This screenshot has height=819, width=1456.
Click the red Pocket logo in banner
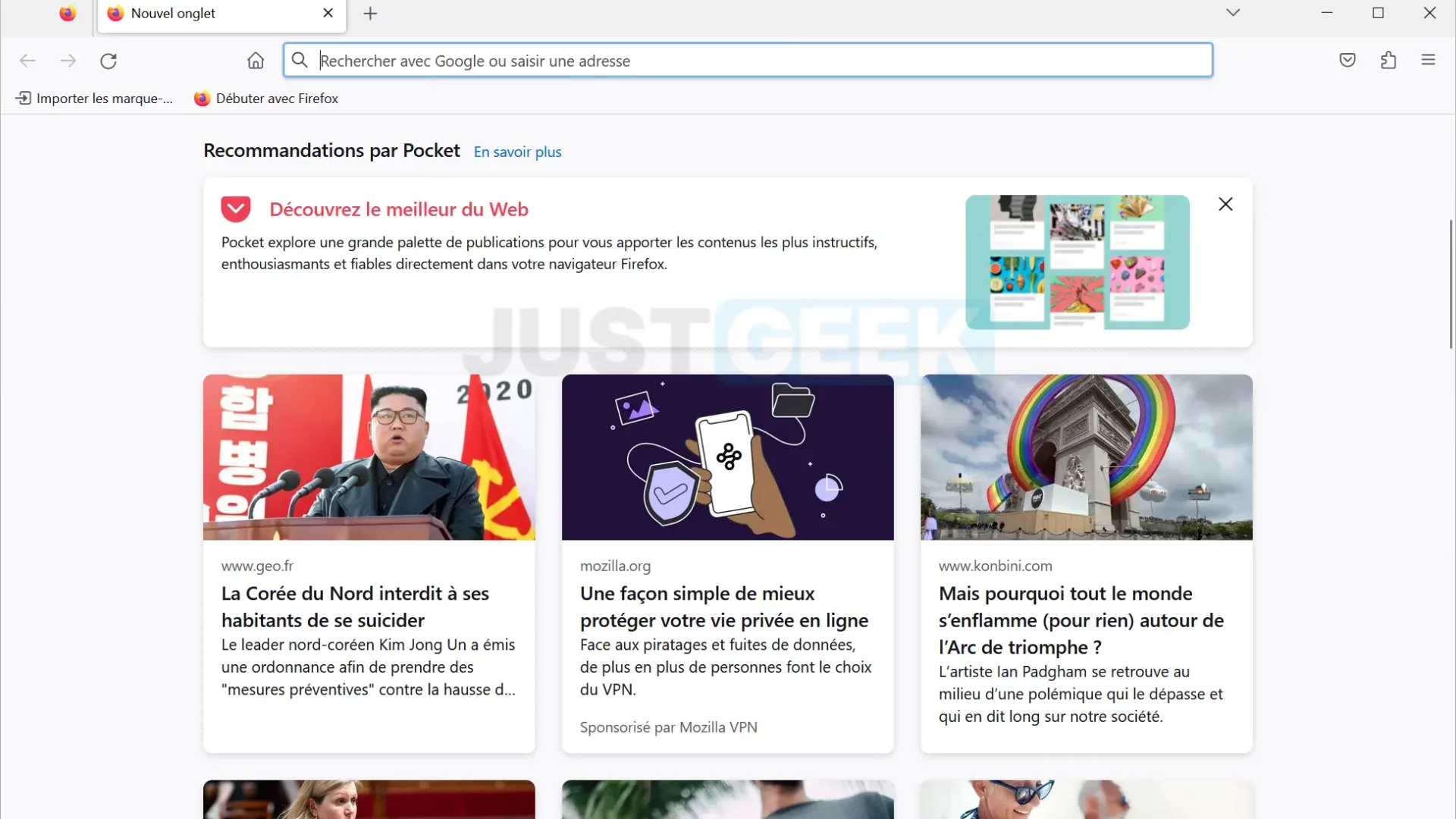click(x=236, y=209)
